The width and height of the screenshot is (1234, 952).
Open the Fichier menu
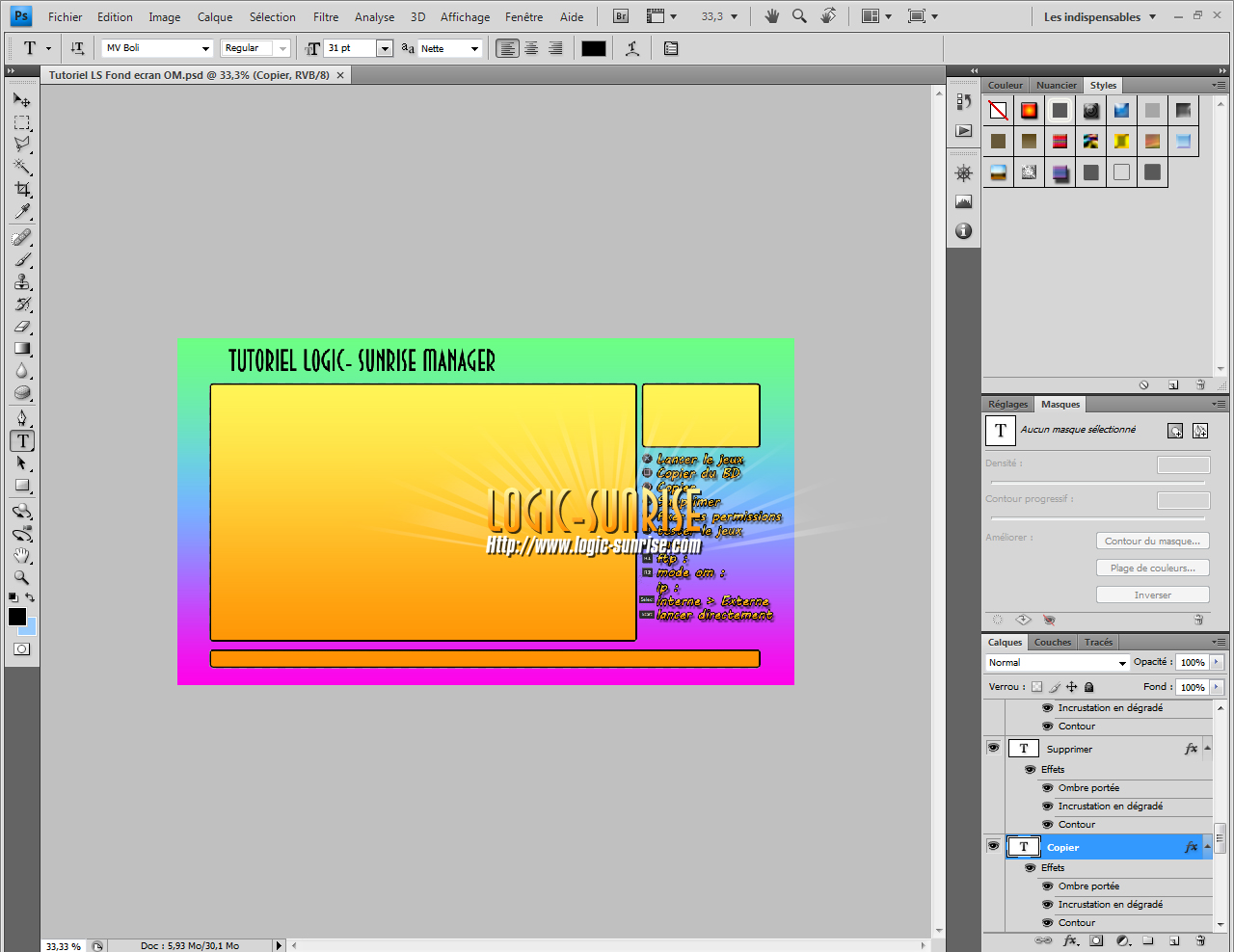[66, 16]
